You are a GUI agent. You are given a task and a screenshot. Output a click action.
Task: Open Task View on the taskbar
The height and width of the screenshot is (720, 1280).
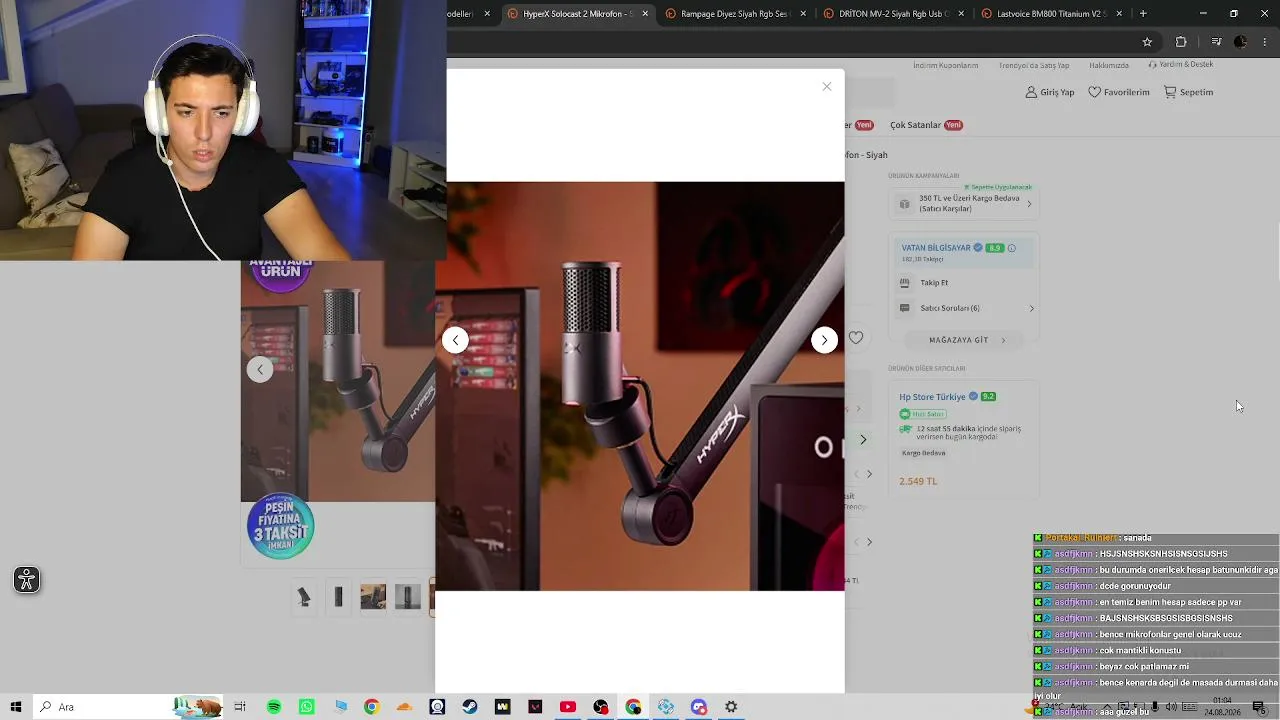click(x=240, y=707)
